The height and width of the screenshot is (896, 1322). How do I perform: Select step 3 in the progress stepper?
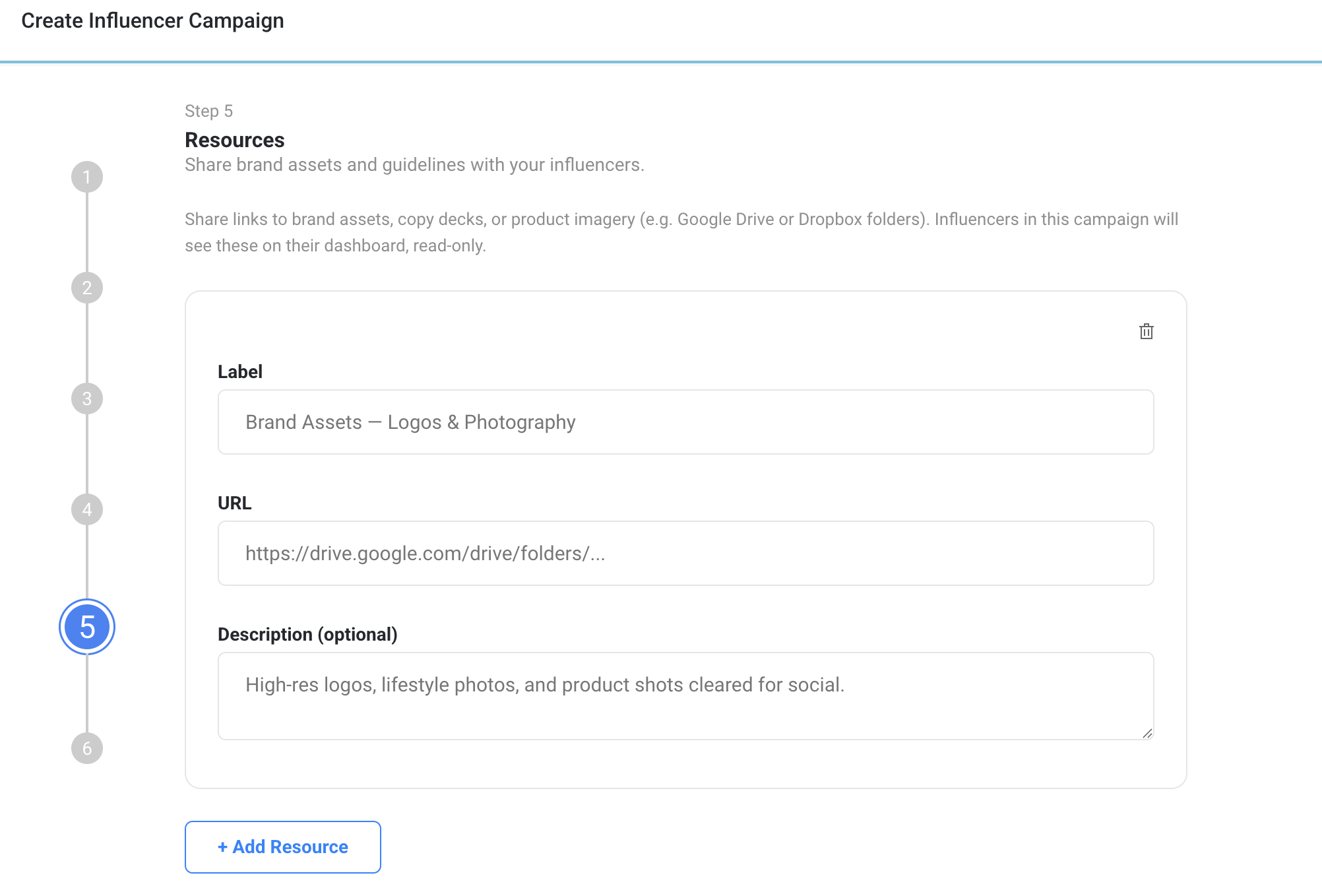click(x=87, y=399)
